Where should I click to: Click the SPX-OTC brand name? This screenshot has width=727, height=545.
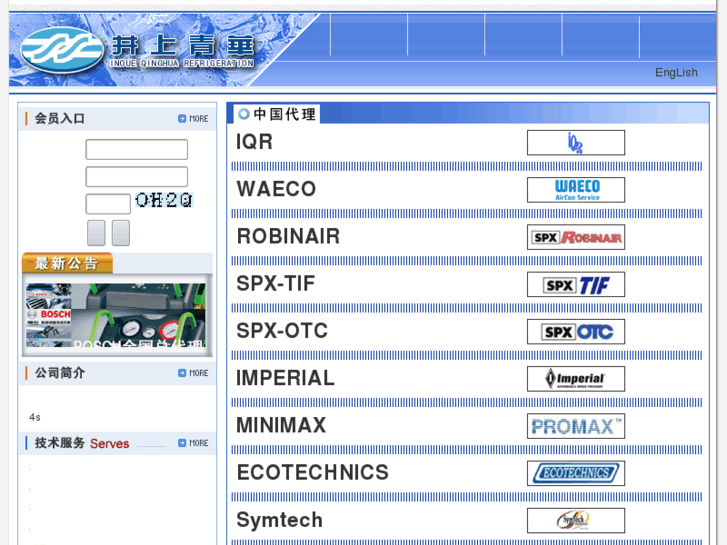click(282, 331)
